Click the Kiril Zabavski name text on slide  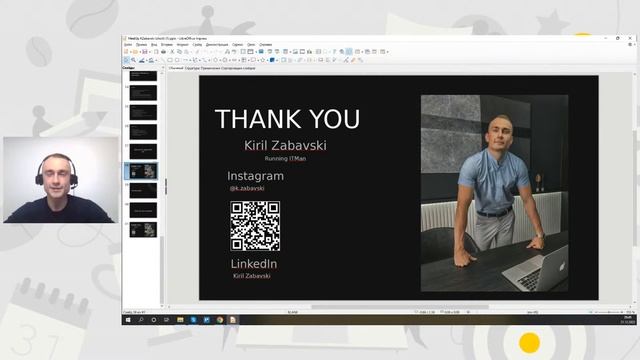[285, 145]
